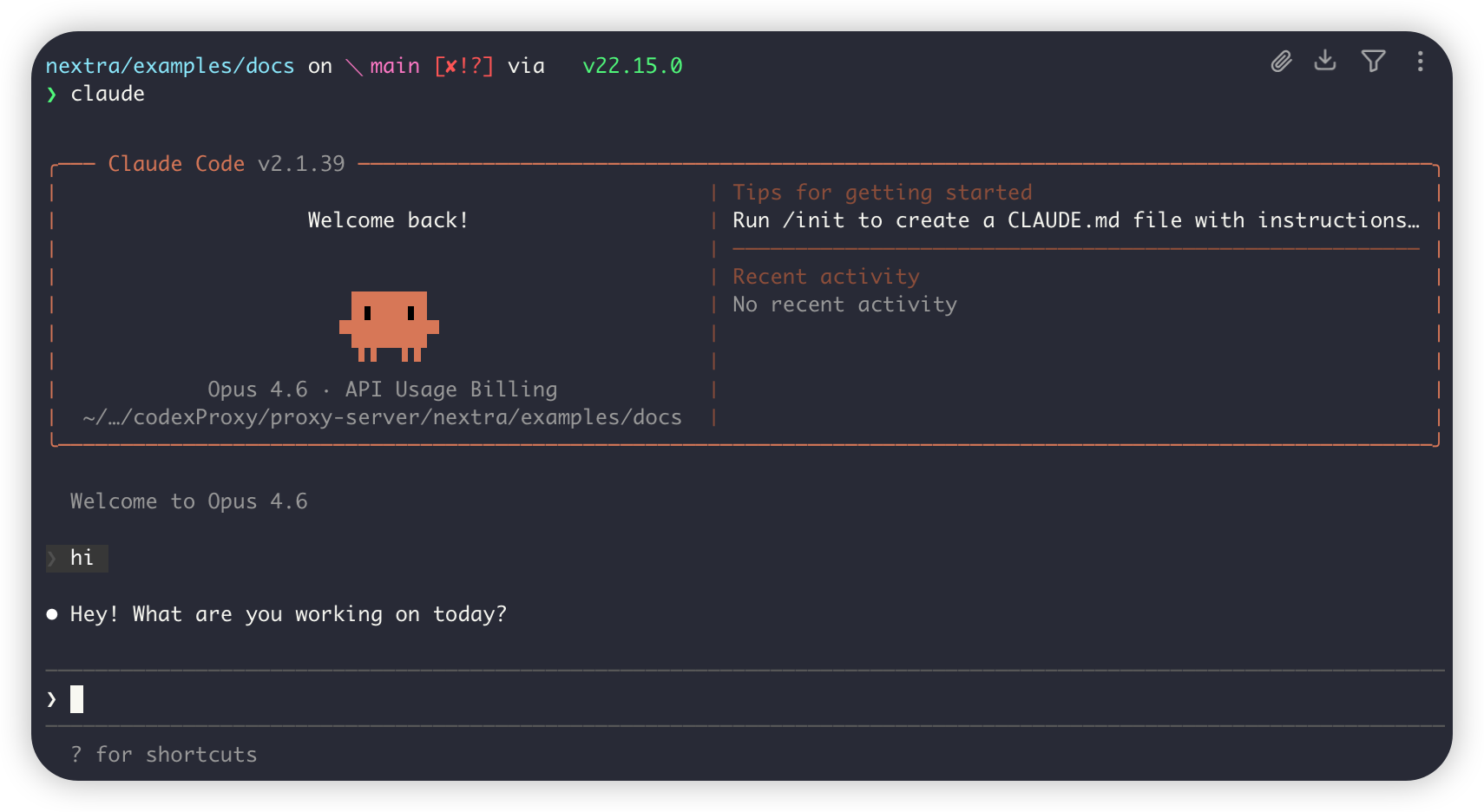Click the codexProxy working directory path
1484x812 pixels.
click(382, 417)
